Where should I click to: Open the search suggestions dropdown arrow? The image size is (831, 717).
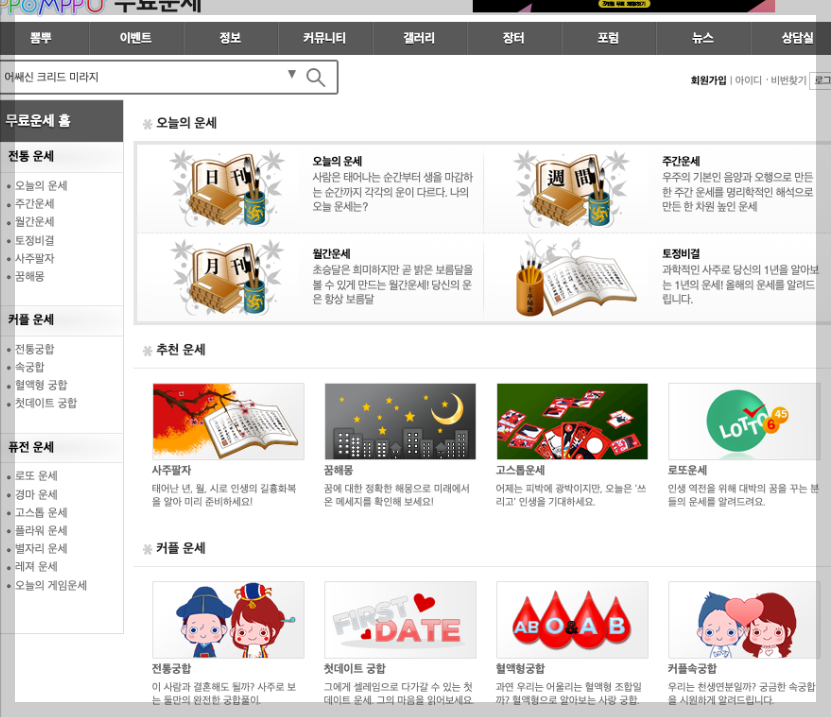pos(291,74)
